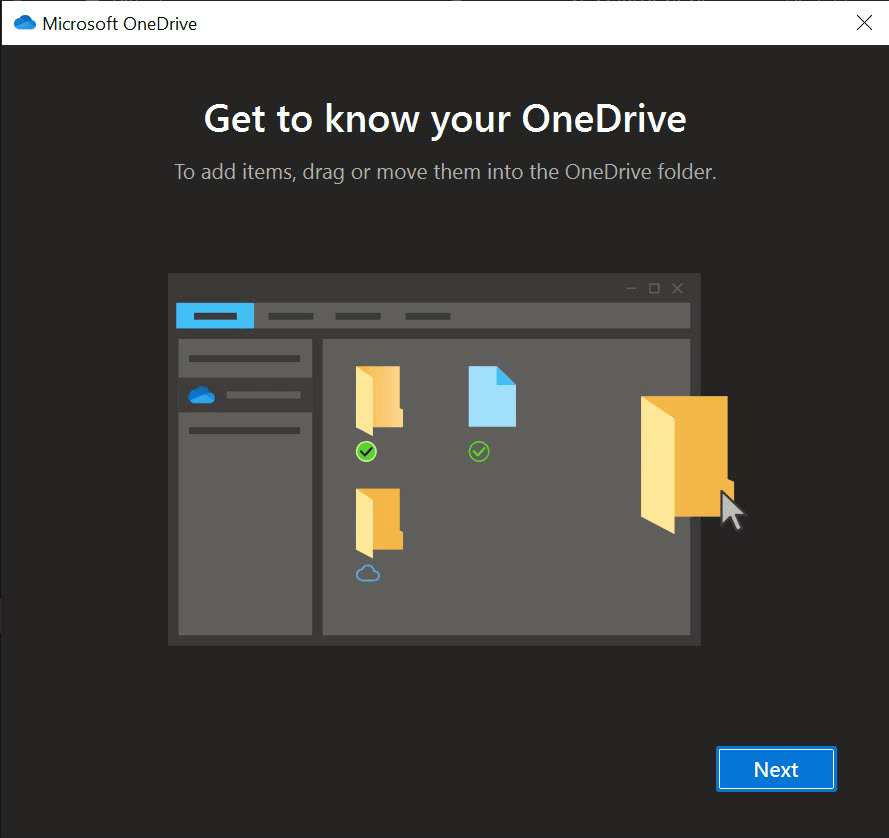889x838 pixels.
Task: Click the illustrated window's close X
Action: [x=678, y=288]
